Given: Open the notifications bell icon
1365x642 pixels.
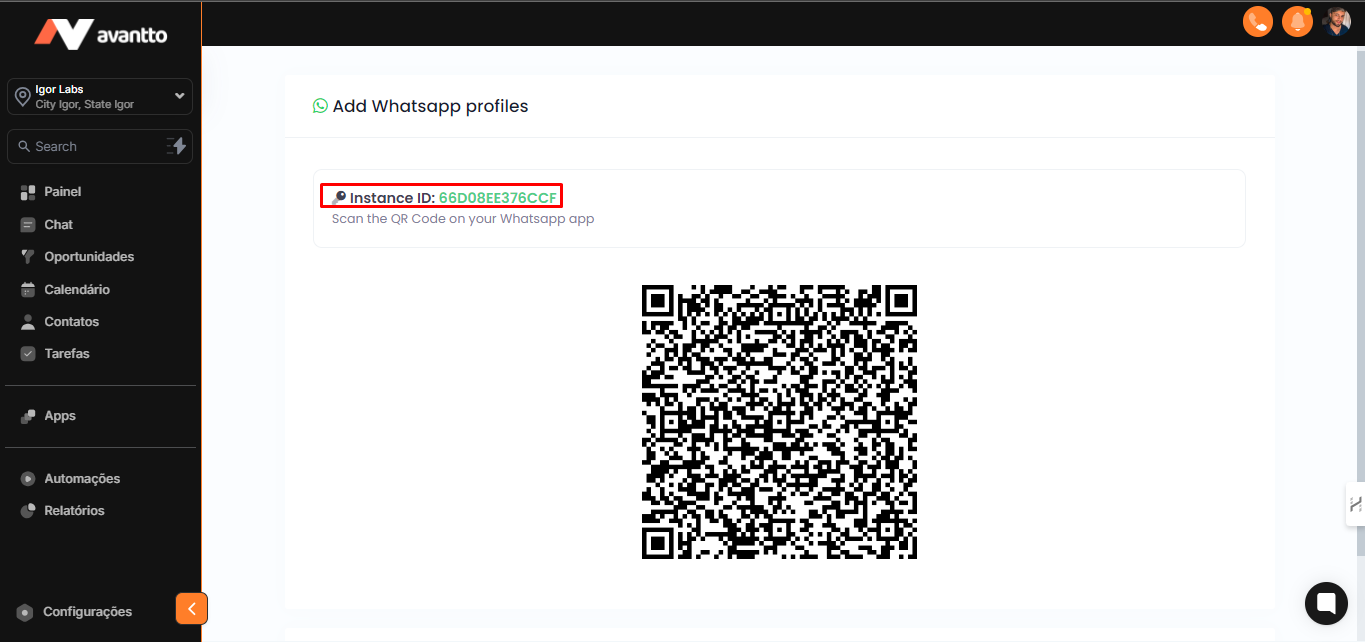Looking at the screenshot, I should pos(1297,21).
